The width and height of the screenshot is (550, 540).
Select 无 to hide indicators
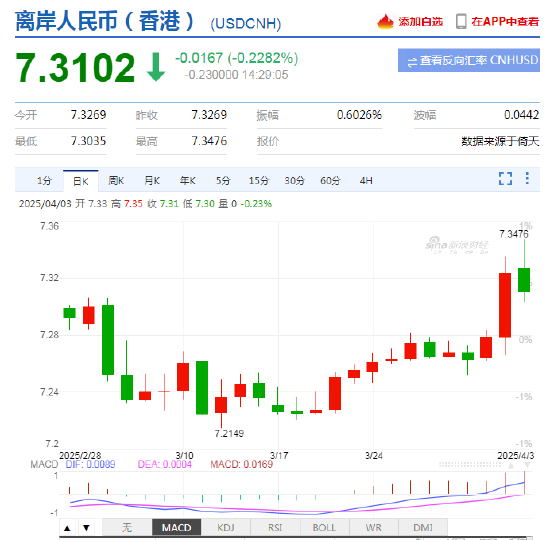[x=127, y=528]
